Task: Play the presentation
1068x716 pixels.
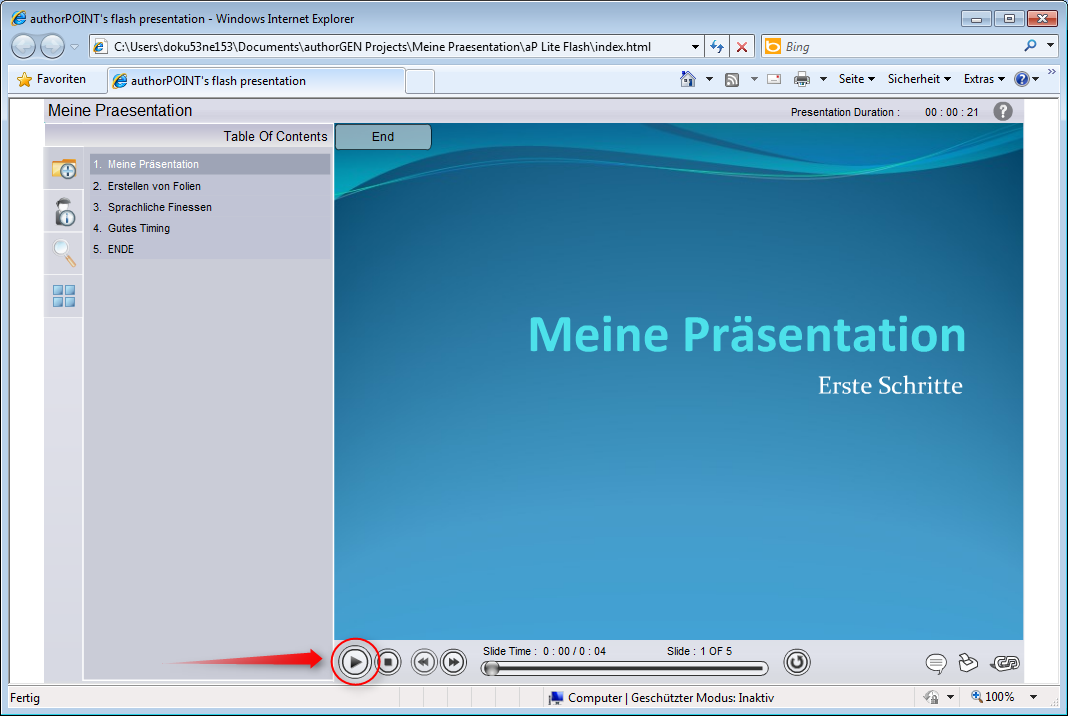Action: [355, 662]
